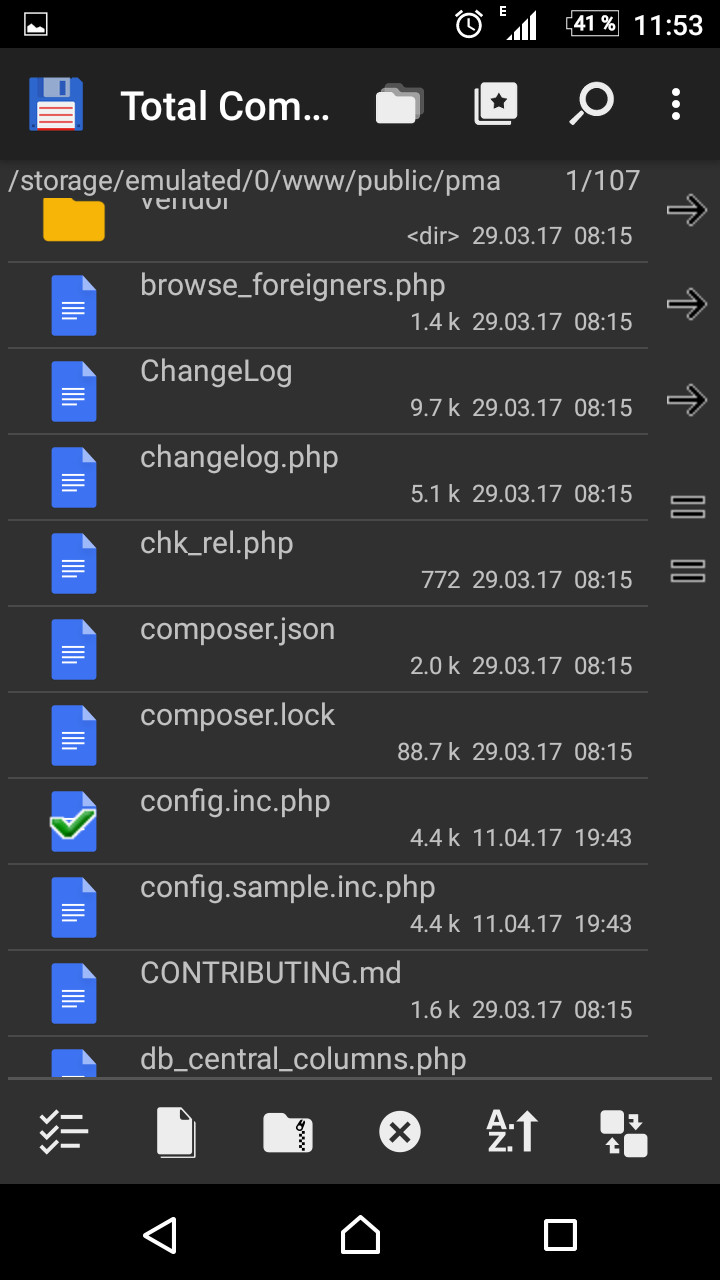Open the button bar configuration icon
This screenshot has height=1280, width=720.
point(624,1133)
